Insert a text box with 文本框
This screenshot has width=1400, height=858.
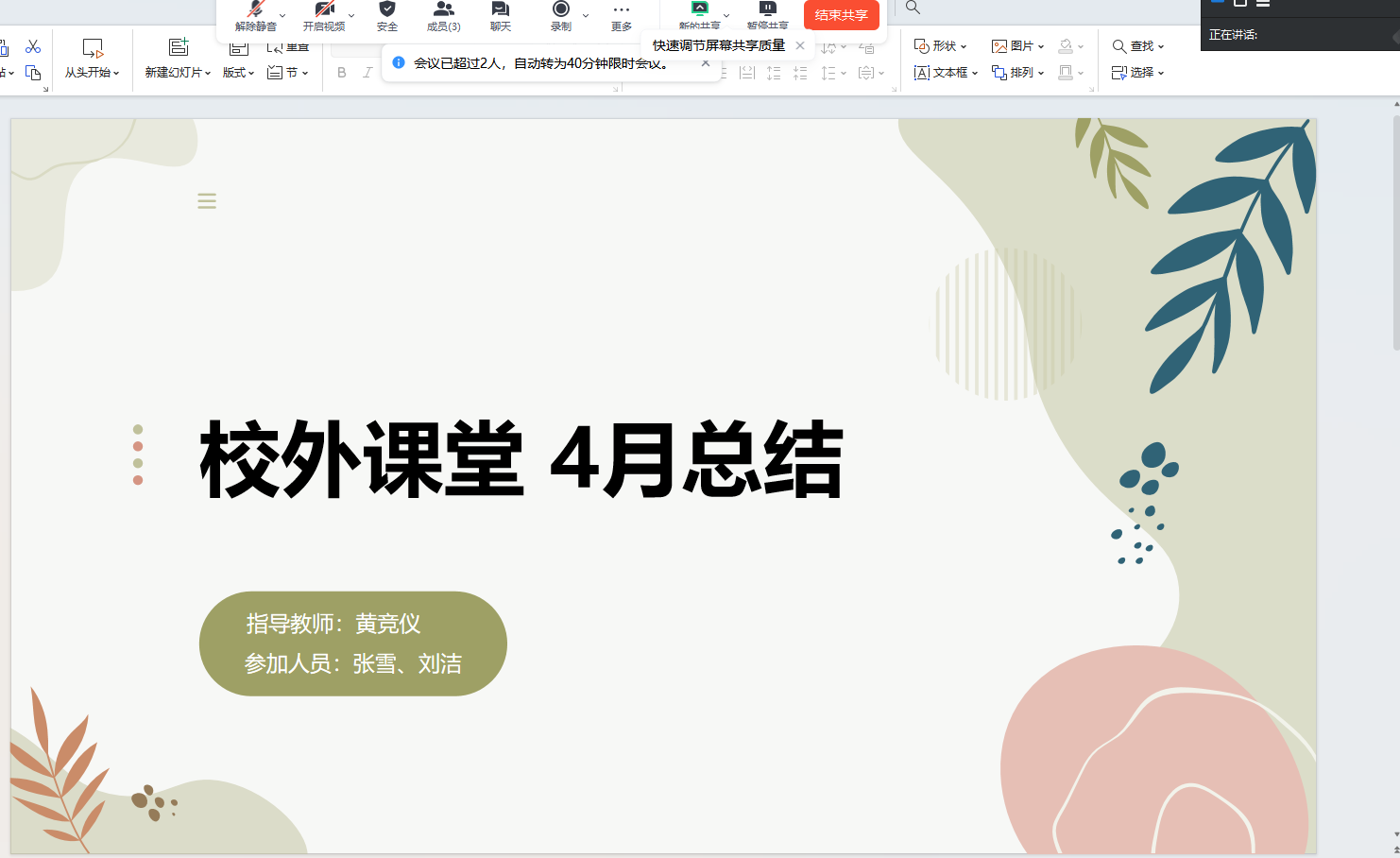click(945, 73)
